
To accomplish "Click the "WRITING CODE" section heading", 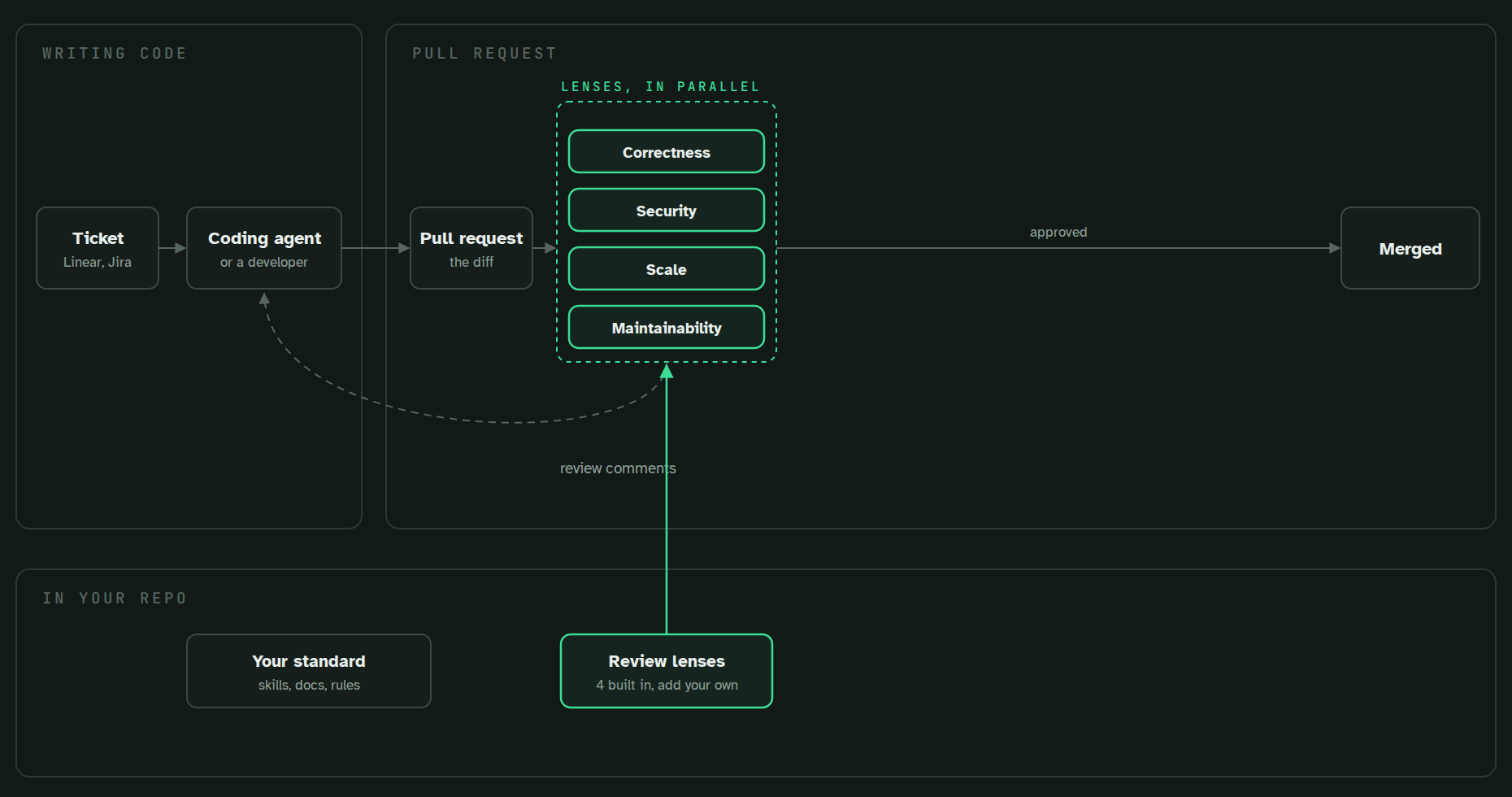I will (x=115, y=54).
